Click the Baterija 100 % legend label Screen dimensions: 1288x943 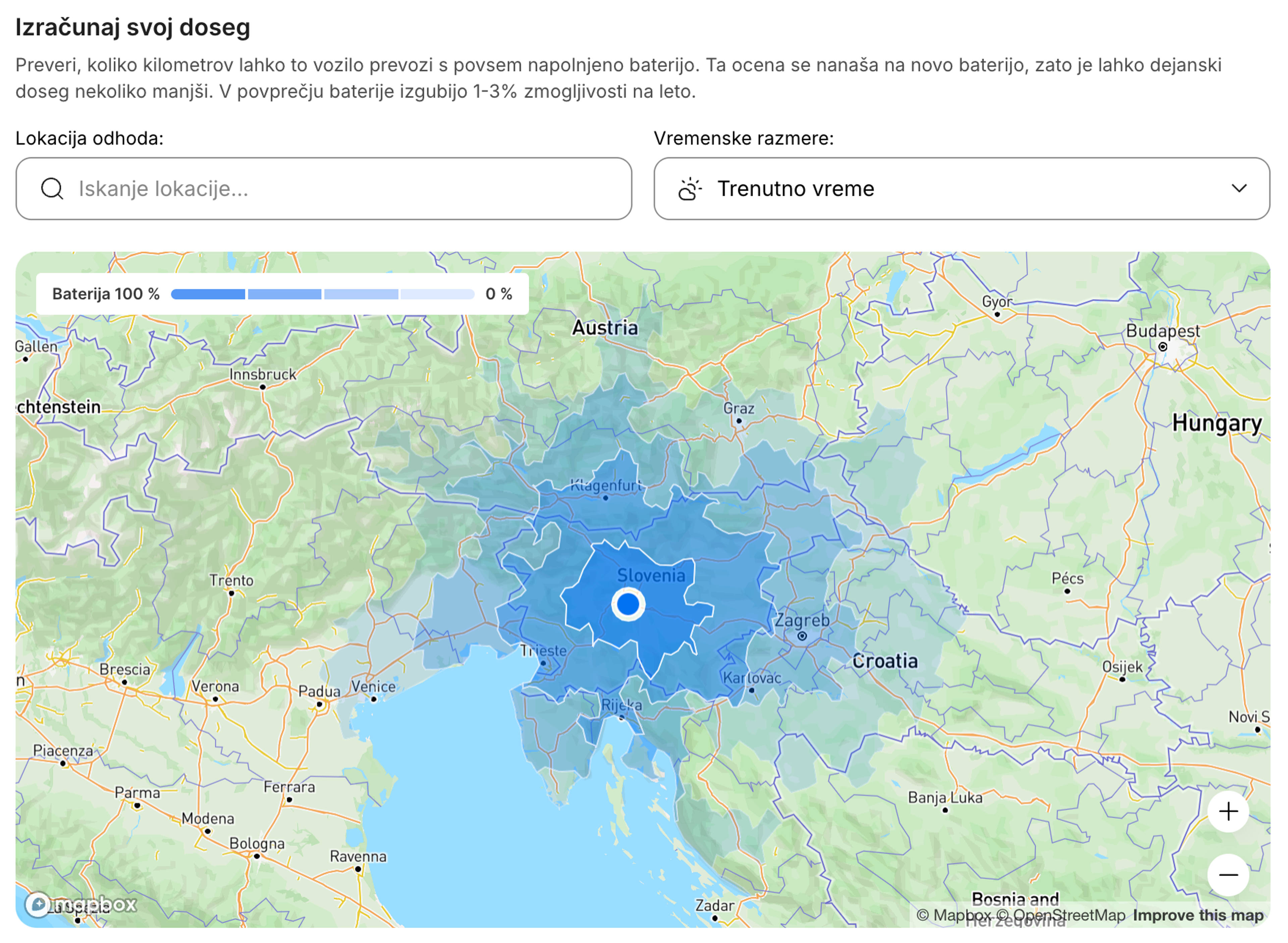click(106, 294)
